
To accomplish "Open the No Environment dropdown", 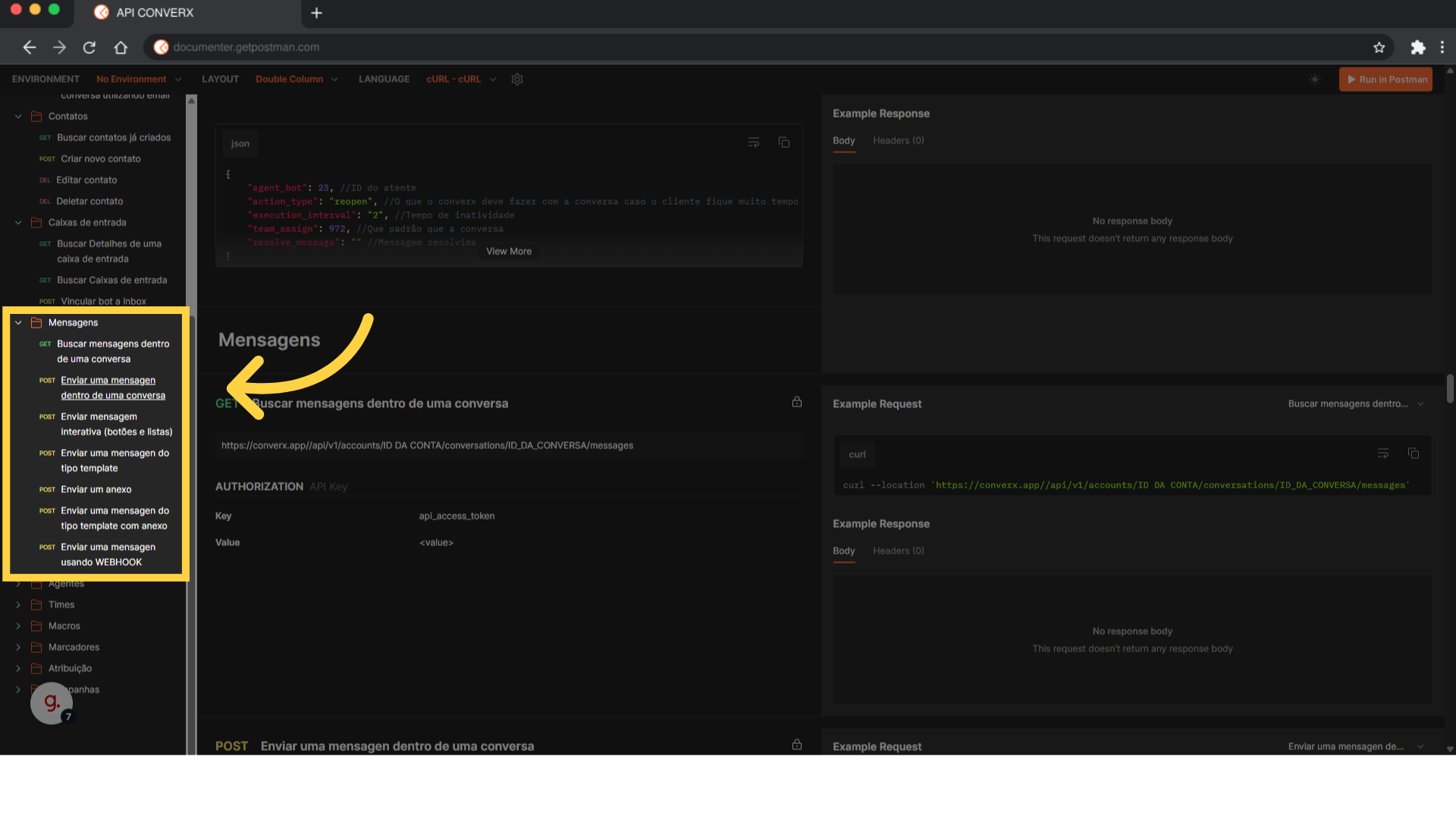I will coord(139,79).
